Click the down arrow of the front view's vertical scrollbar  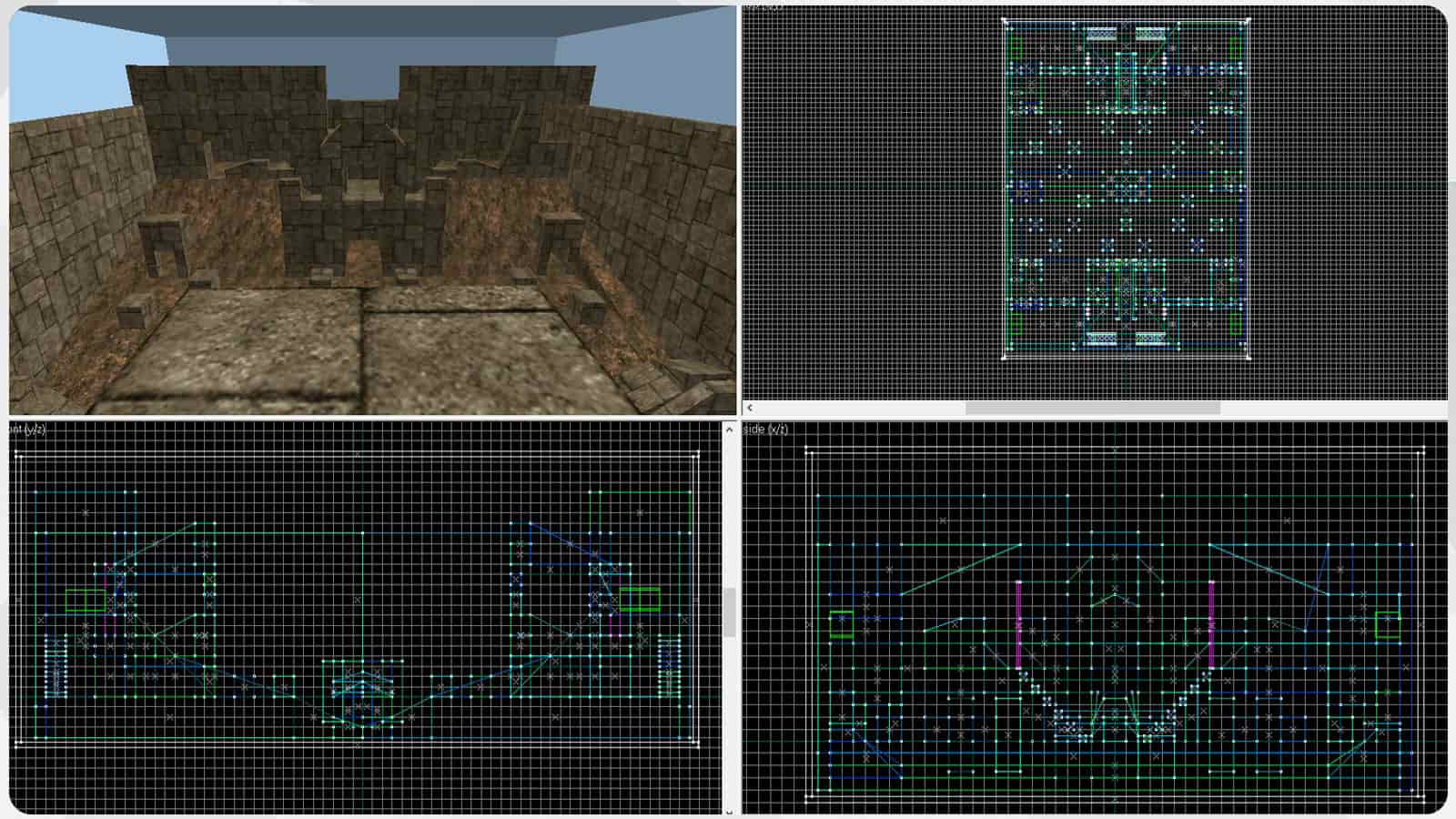[729, 811]
